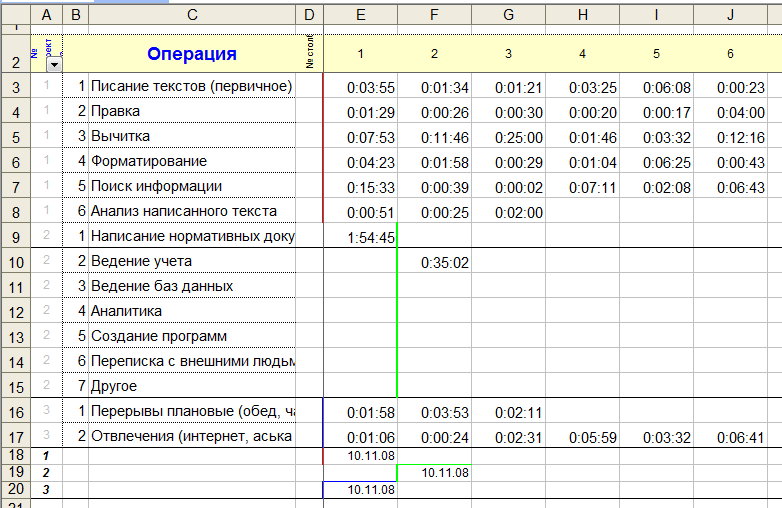Open the filter dropdown in cell A2
782x508 pixels.
click(54, 63)
